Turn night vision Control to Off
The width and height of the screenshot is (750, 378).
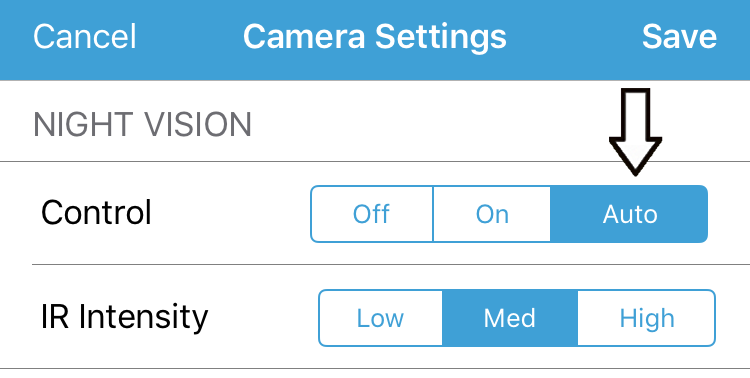tap(372, 214)
